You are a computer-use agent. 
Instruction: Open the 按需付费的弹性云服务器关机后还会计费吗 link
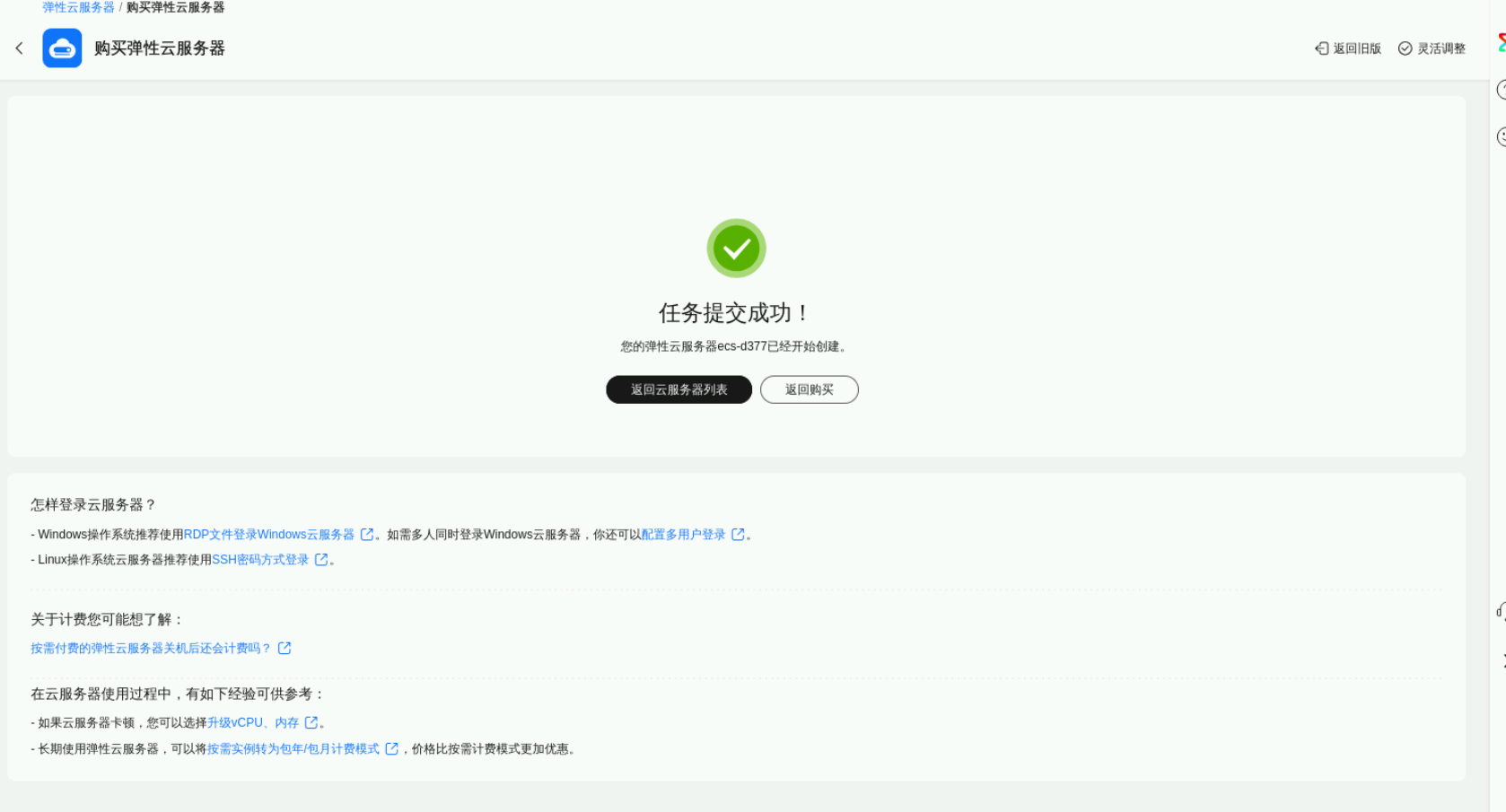[151, 649]
